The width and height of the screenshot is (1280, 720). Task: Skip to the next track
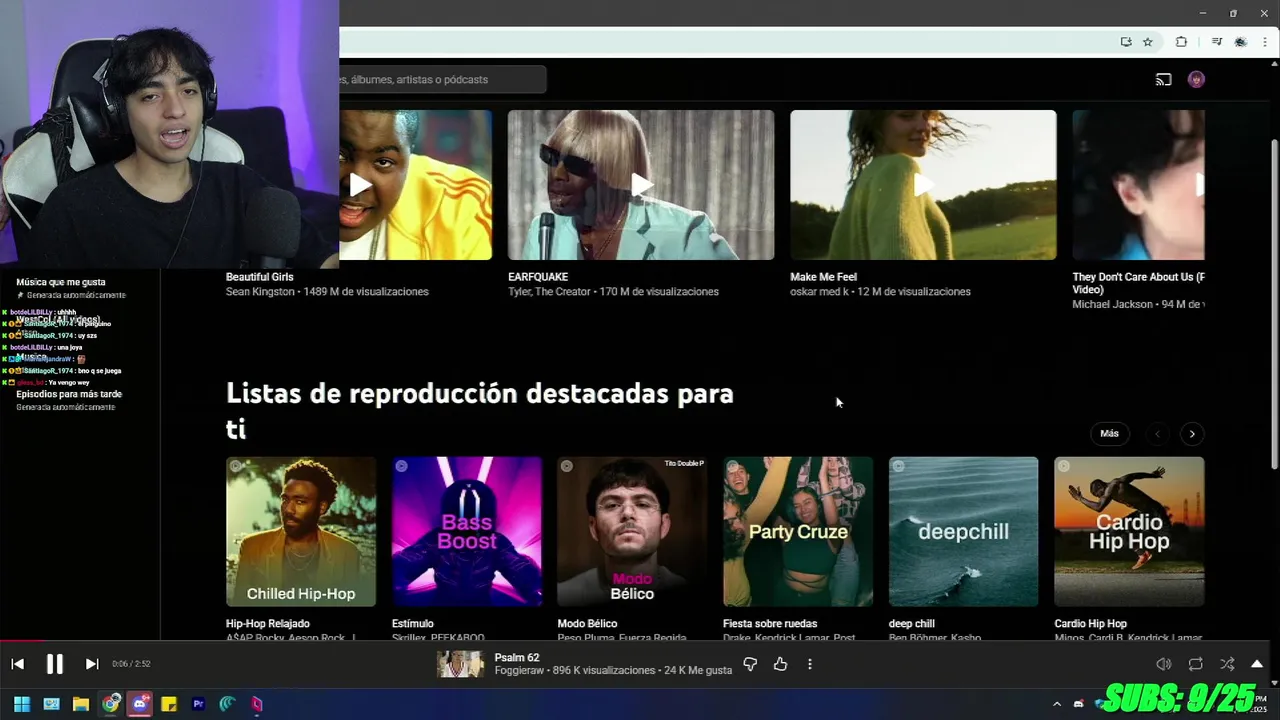(92, 664)
